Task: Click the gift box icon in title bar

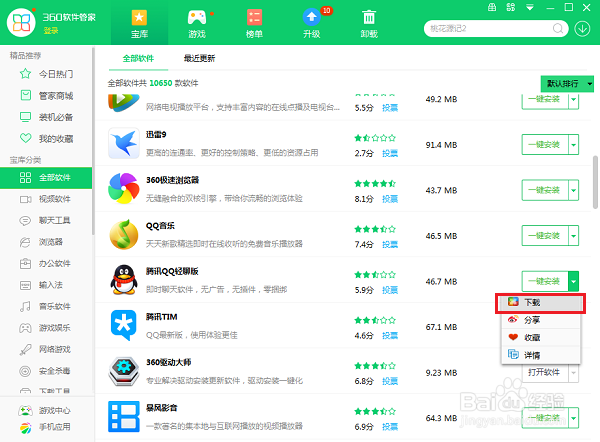Action: [x=492, y=7]
